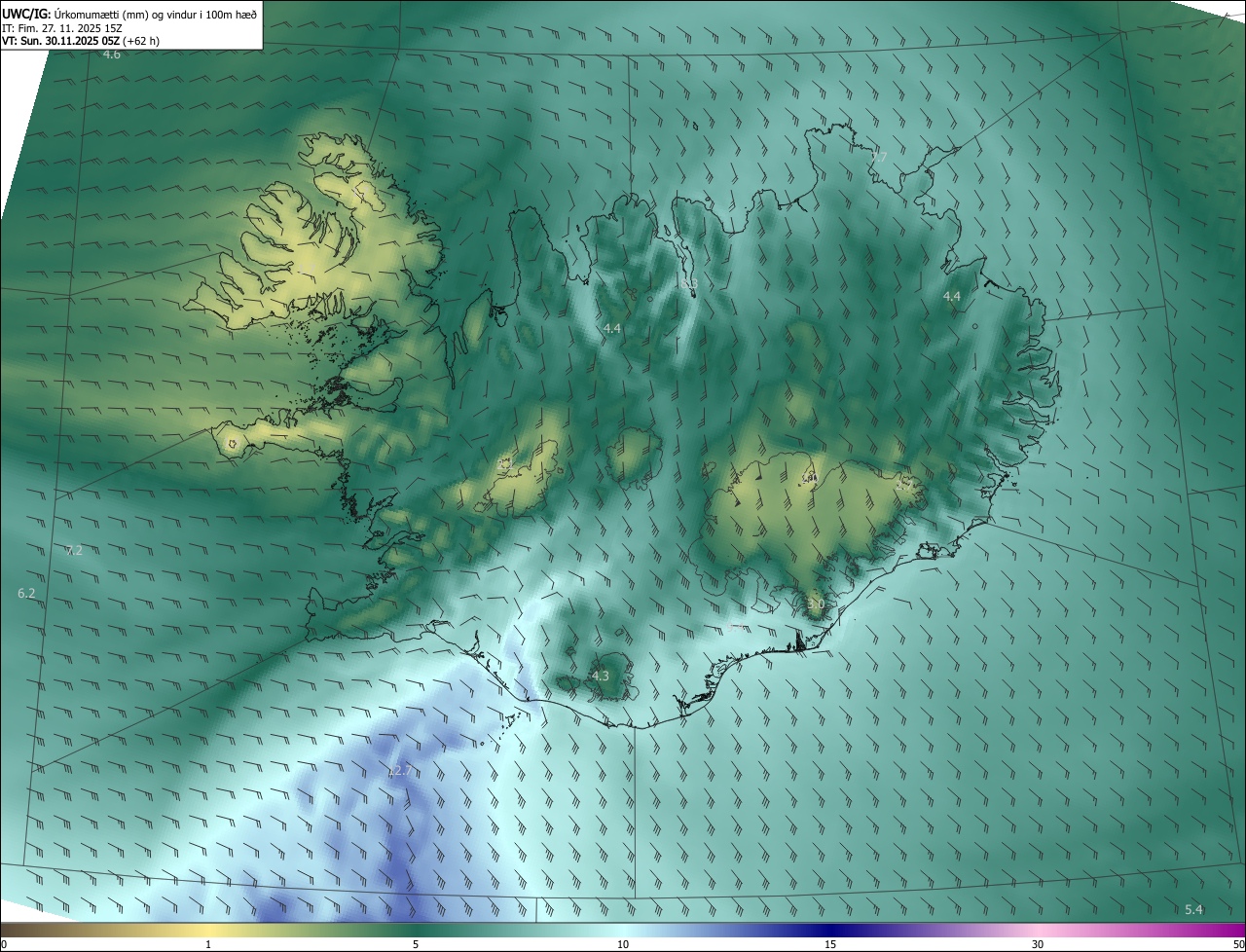Click the 7.2 value label
This screenshot has height=952, width=1246.
tap(74, 551)
